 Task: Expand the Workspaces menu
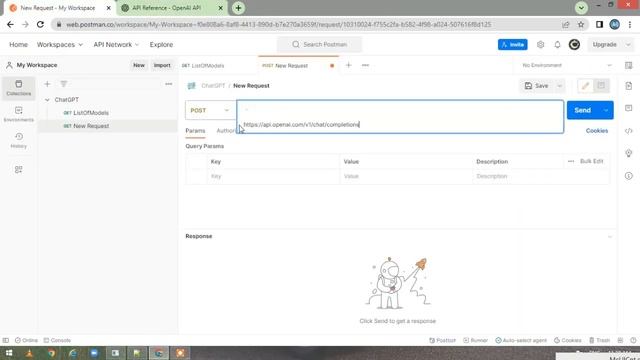(x=60, y=44)
